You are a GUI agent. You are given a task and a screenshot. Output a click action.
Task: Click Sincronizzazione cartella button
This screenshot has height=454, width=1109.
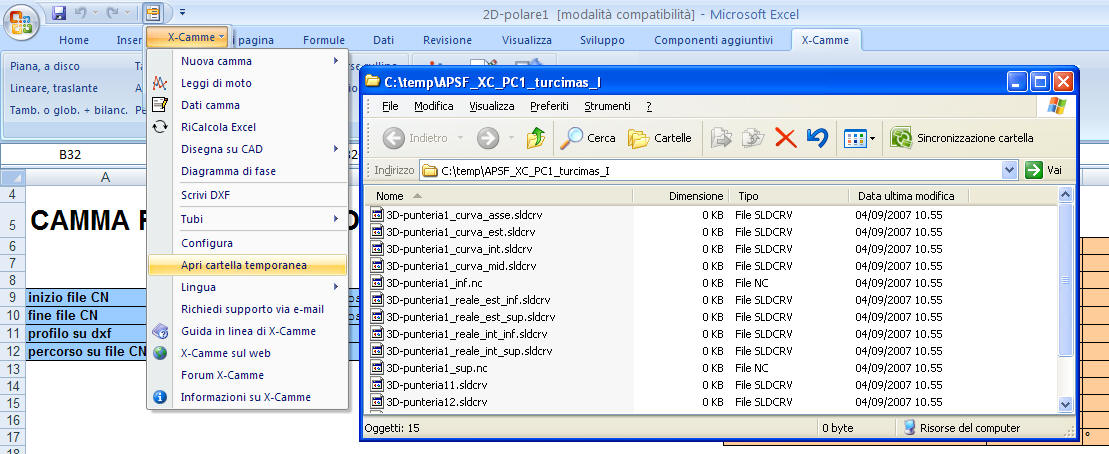[x=963, y=138]
